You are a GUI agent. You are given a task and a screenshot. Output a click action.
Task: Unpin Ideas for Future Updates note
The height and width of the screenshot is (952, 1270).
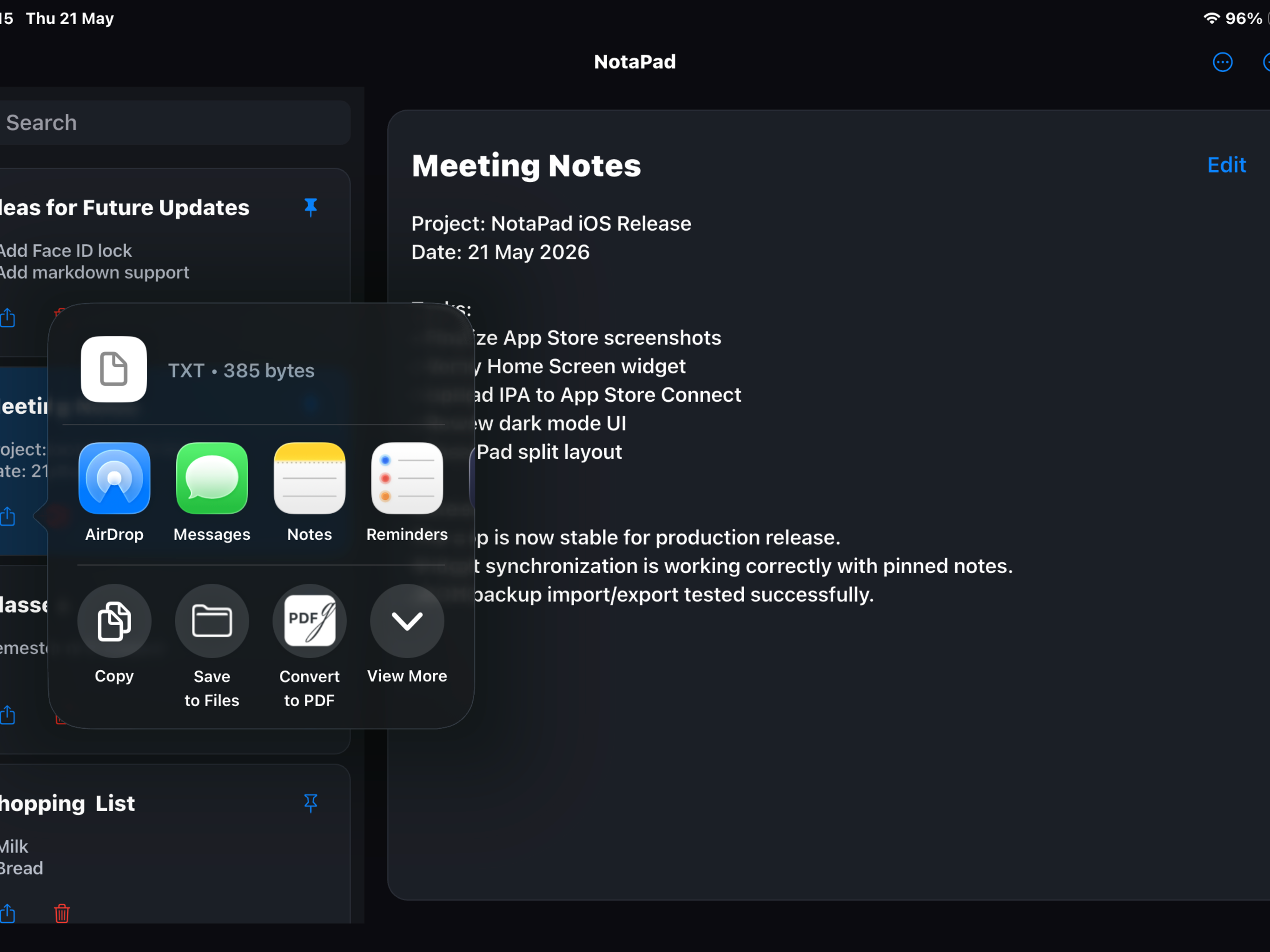click(x=311, y=207)
